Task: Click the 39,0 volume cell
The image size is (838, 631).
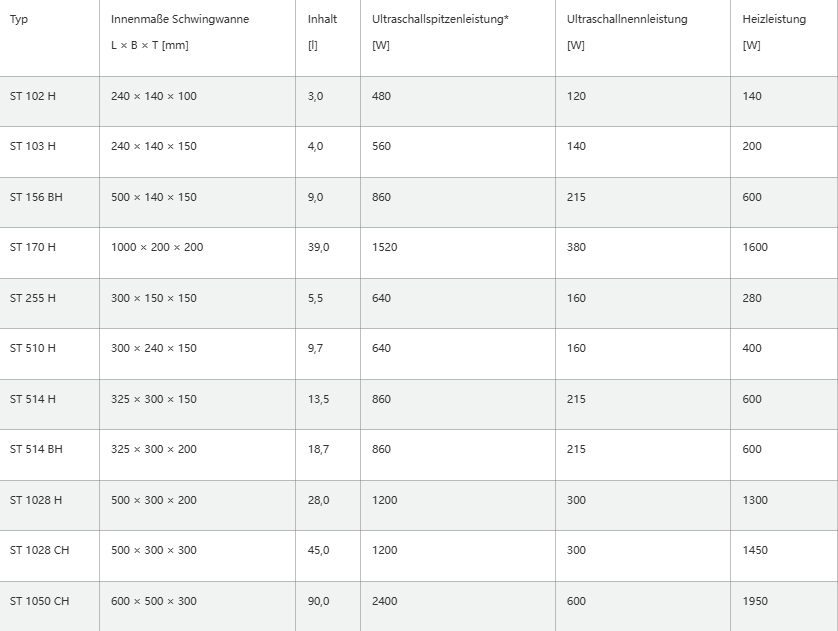Action: tap(318, 247)
